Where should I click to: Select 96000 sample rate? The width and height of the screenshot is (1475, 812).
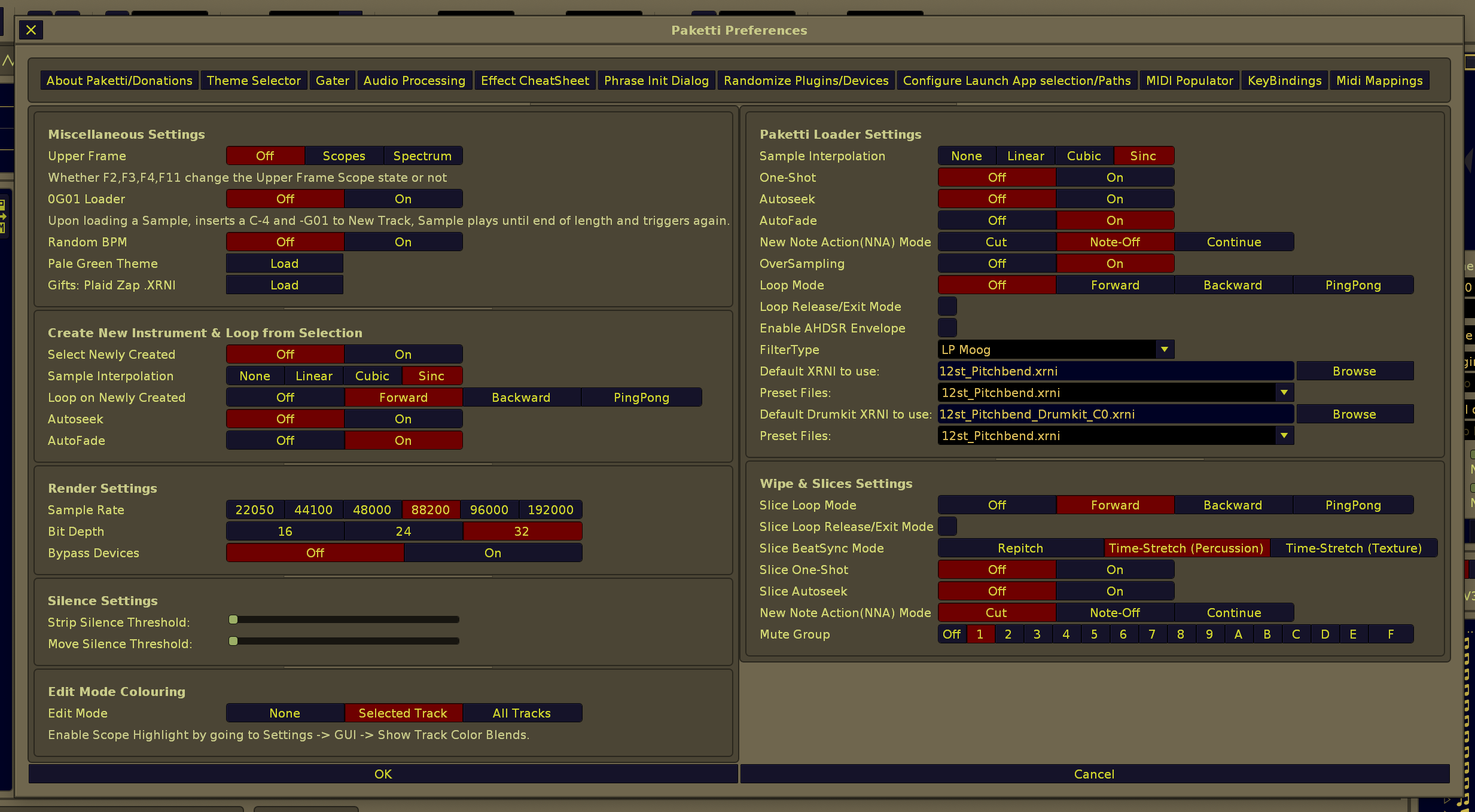click(489, 509)
